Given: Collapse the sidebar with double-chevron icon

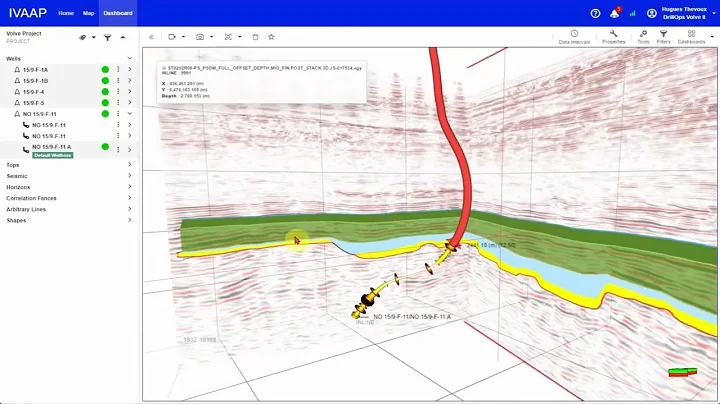Looking at the screenshot, I should (x=152, y=37).
